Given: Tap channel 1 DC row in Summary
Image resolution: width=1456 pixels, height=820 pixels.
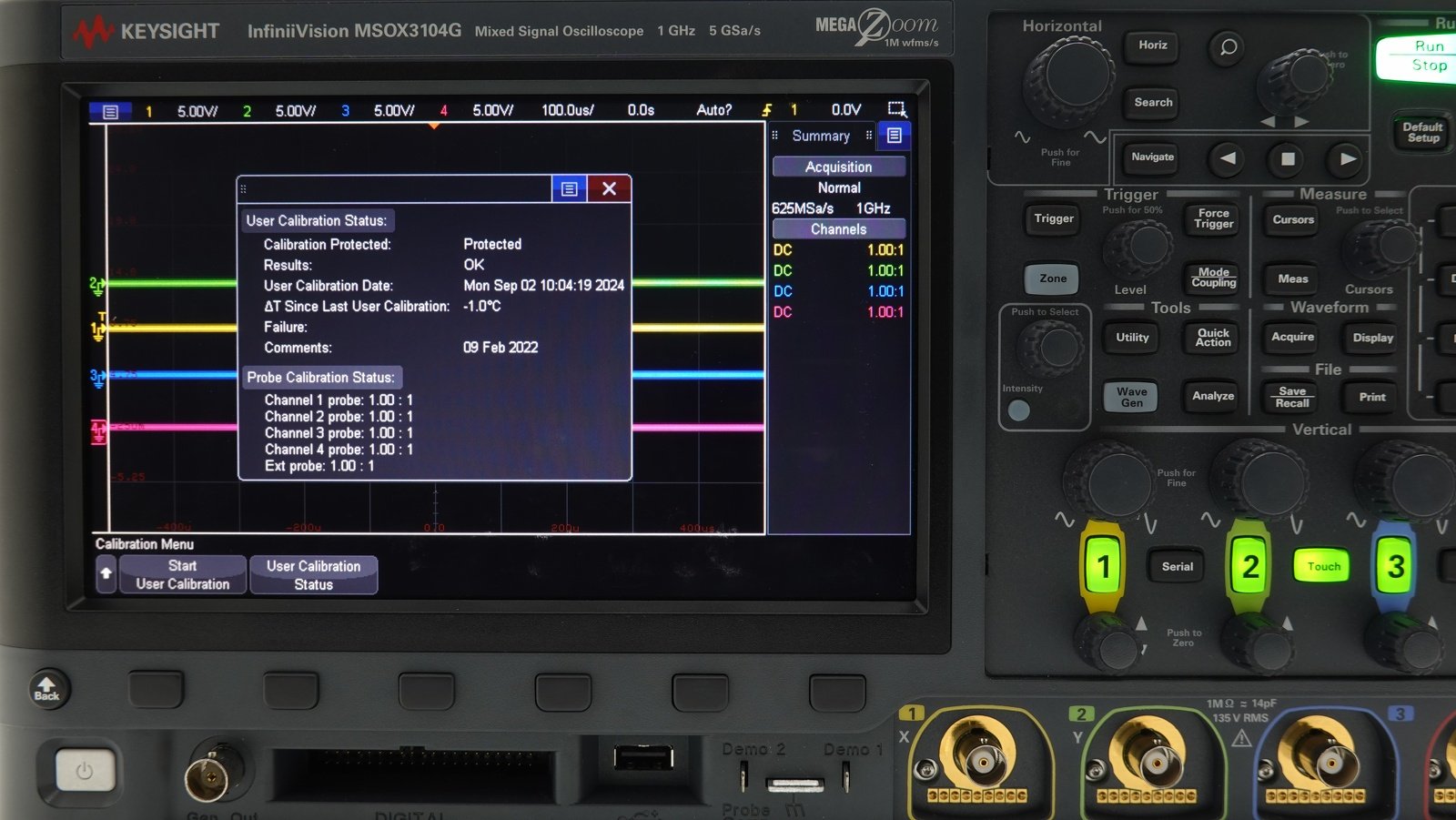Looking at the screenshot, I should (839, 250).
